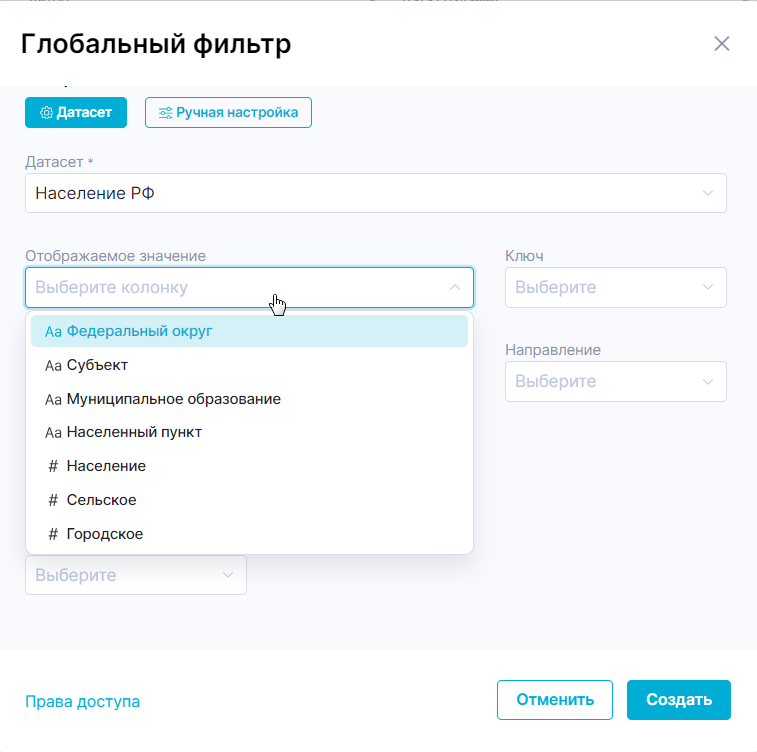
Task: Open the Права доступа link
Action: [82, 702]
